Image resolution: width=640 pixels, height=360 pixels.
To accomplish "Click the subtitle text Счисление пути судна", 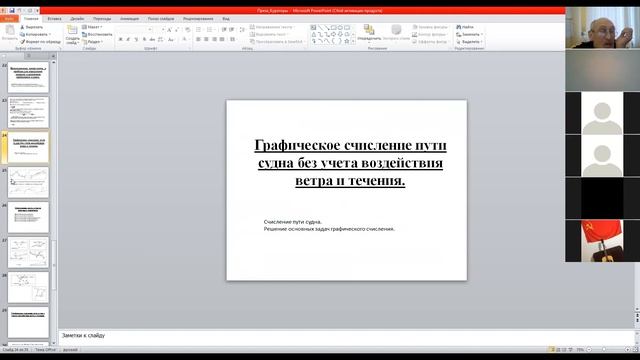I will (x=293, y=222).
